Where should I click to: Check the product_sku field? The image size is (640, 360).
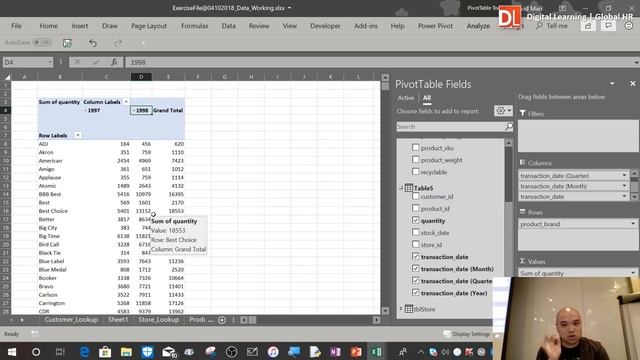pos(416,147)
